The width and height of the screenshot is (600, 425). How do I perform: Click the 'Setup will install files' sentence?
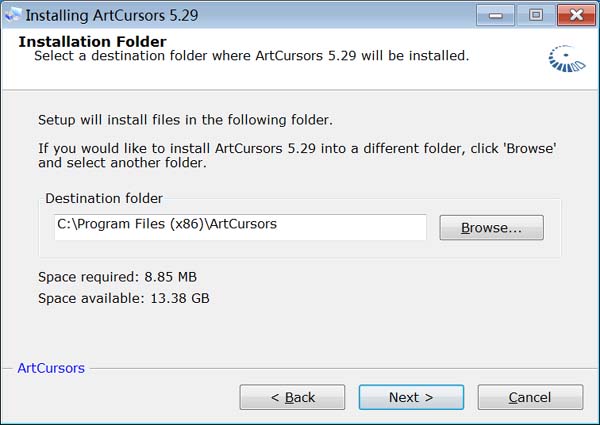point(186,120)
